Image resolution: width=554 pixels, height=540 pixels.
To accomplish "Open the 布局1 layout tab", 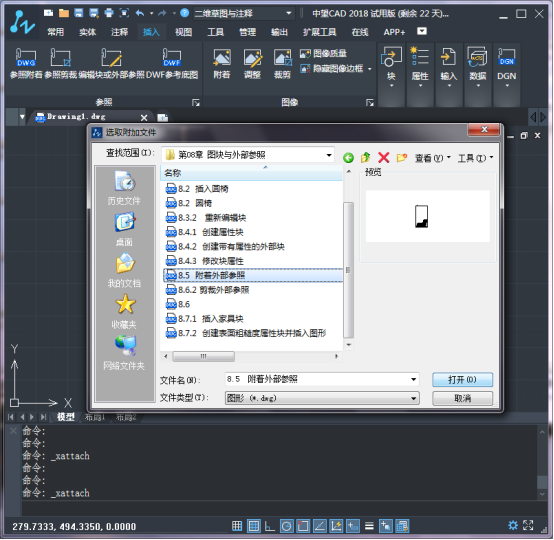I will pos(95,417).
